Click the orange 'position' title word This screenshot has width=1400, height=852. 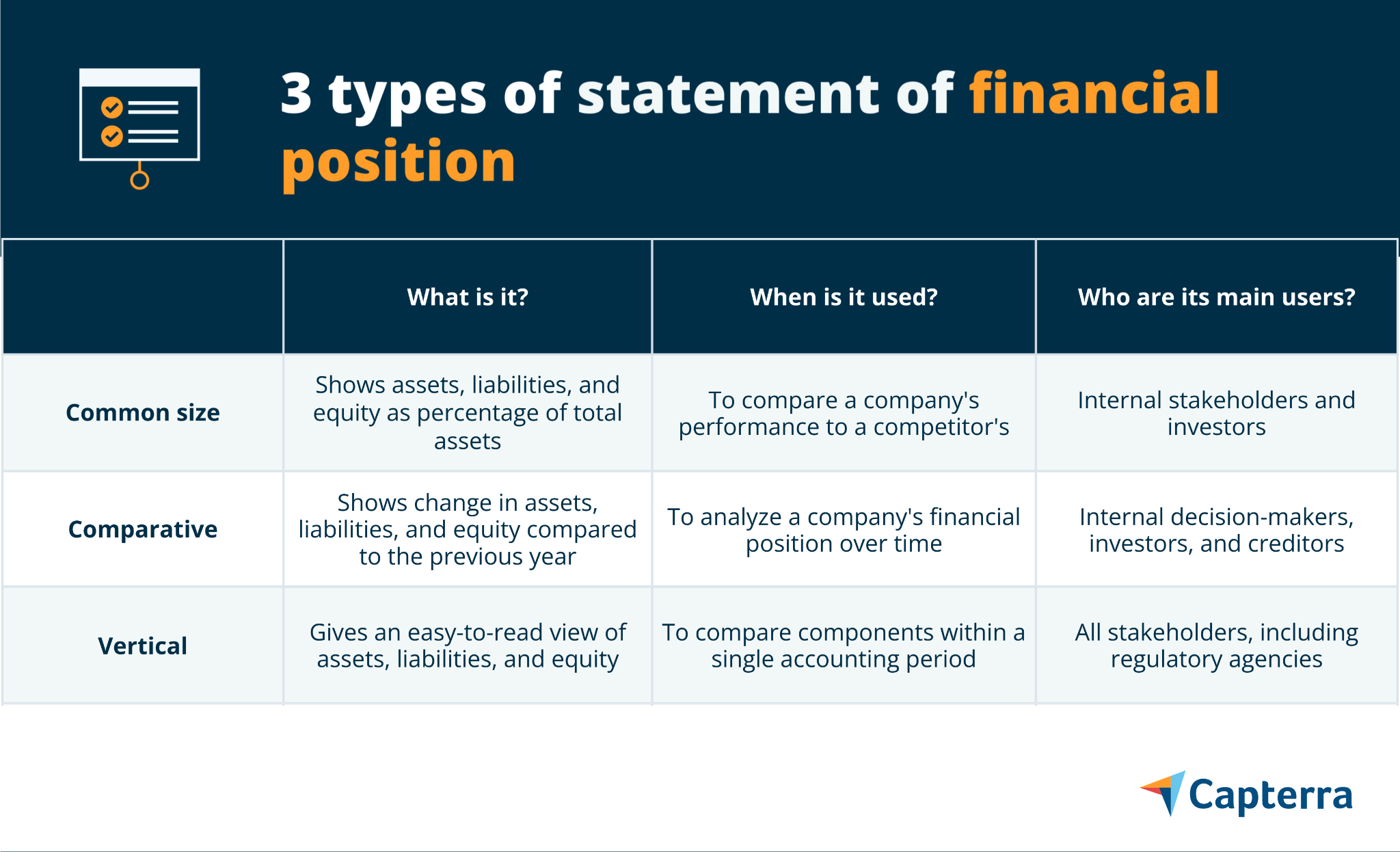point(399,164)
